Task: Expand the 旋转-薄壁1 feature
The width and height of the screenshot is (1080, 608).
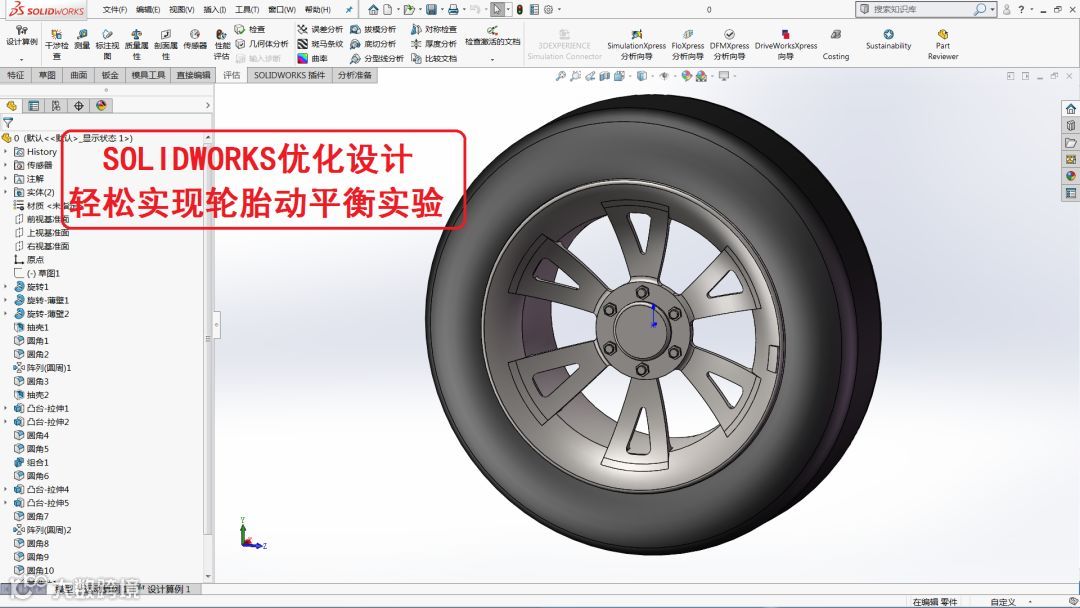Action: click(6, 300)
